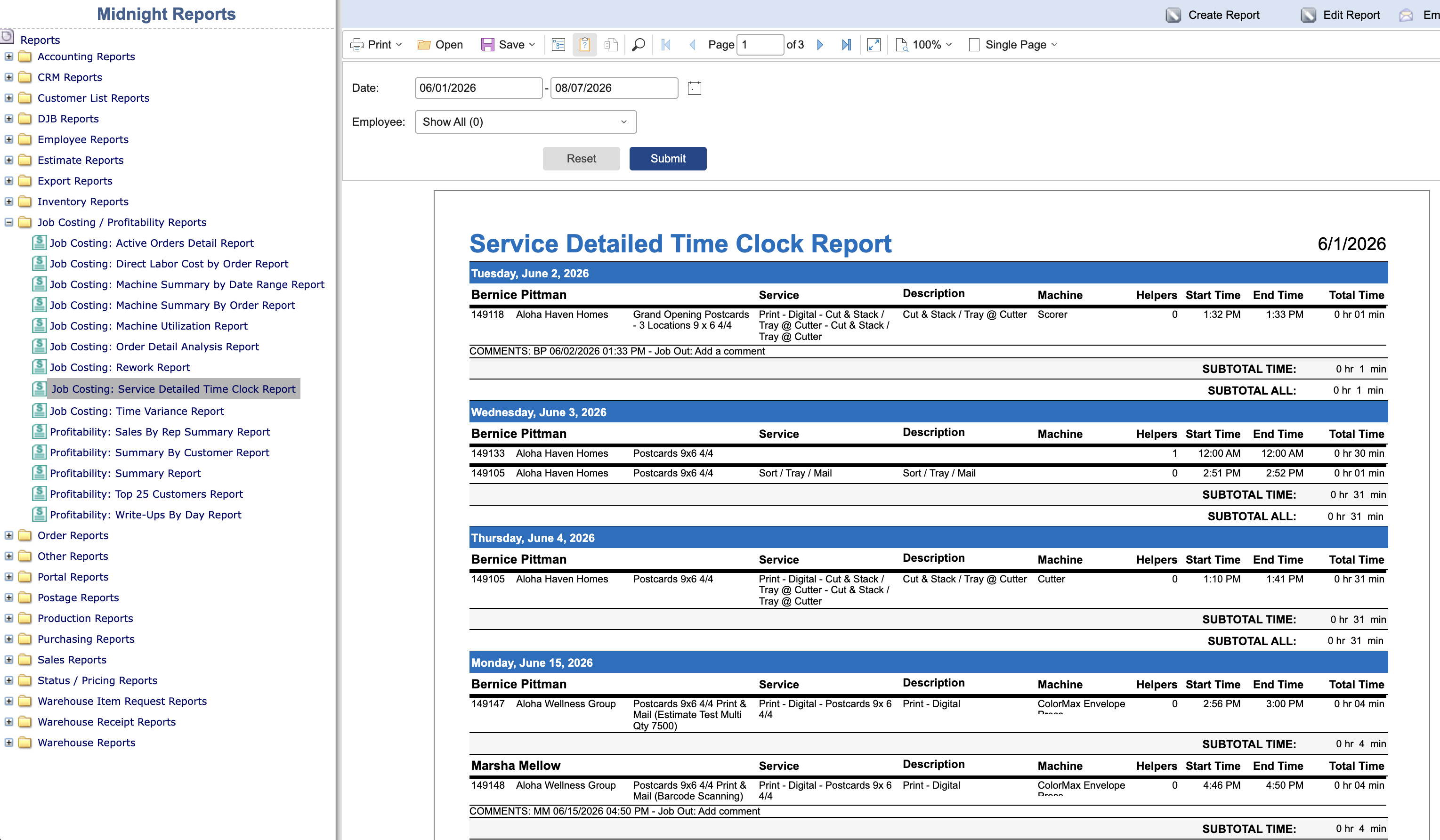Click the Sales By Rep Summary report icon
Viewport: 1440px width, 840px height.
(x=39, y=431)
